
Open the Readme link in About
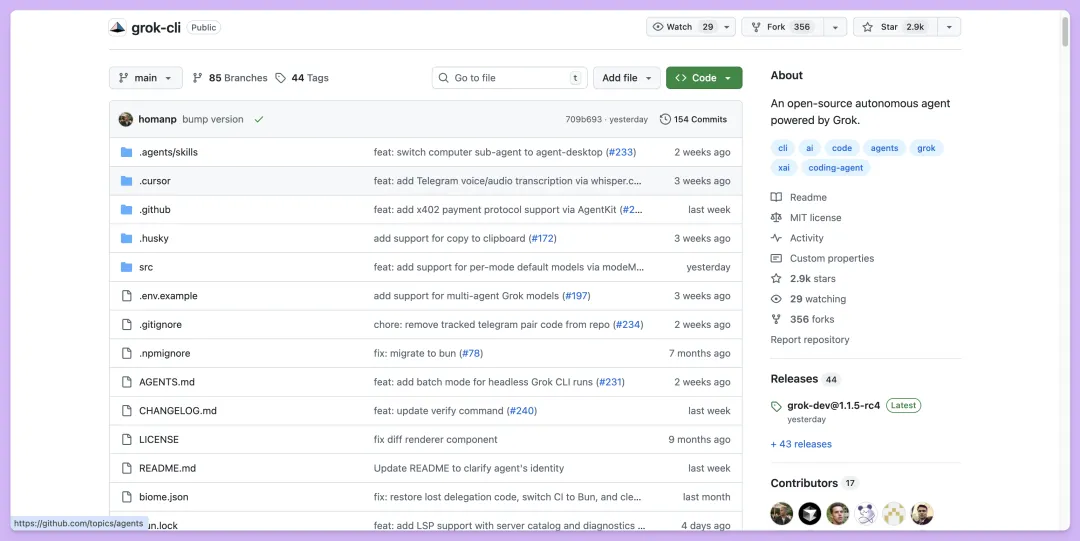[x=808, y=197]
